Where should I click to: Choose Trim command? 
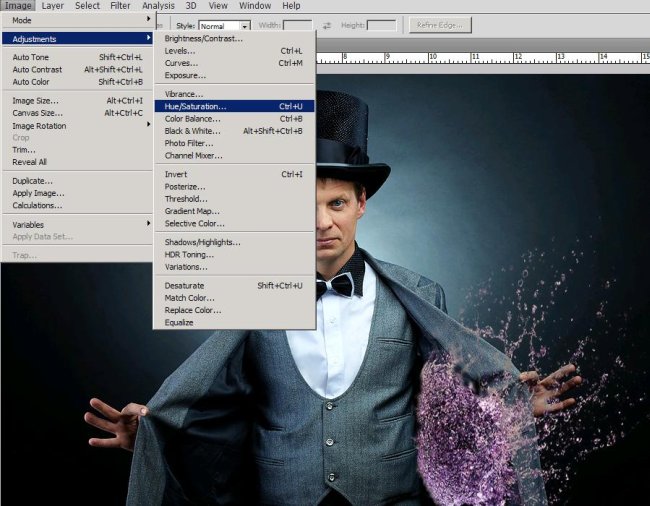(78, 150)
